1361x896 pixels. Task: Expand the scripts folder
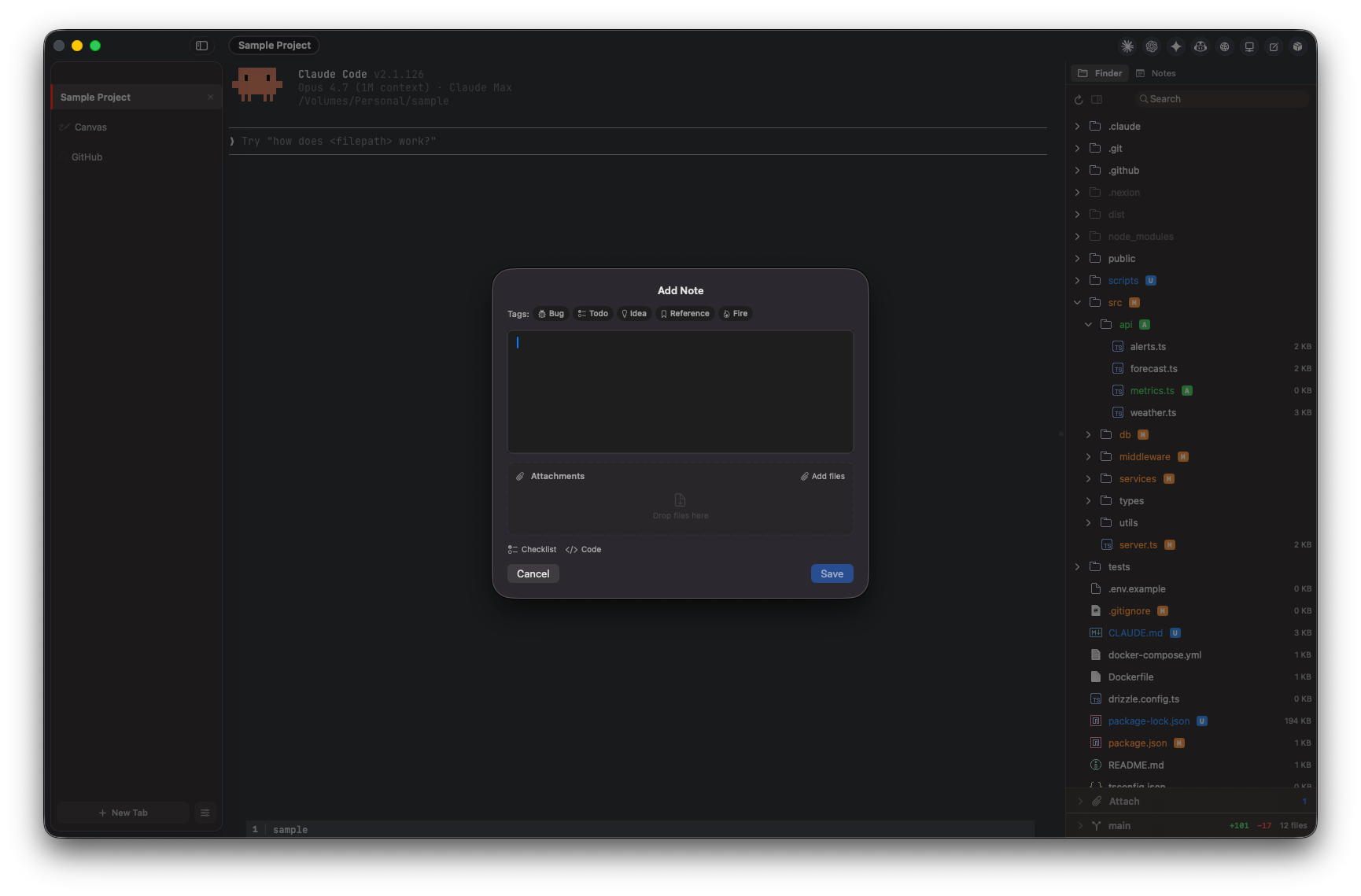pyautogui.click(x=1077, y=280)
